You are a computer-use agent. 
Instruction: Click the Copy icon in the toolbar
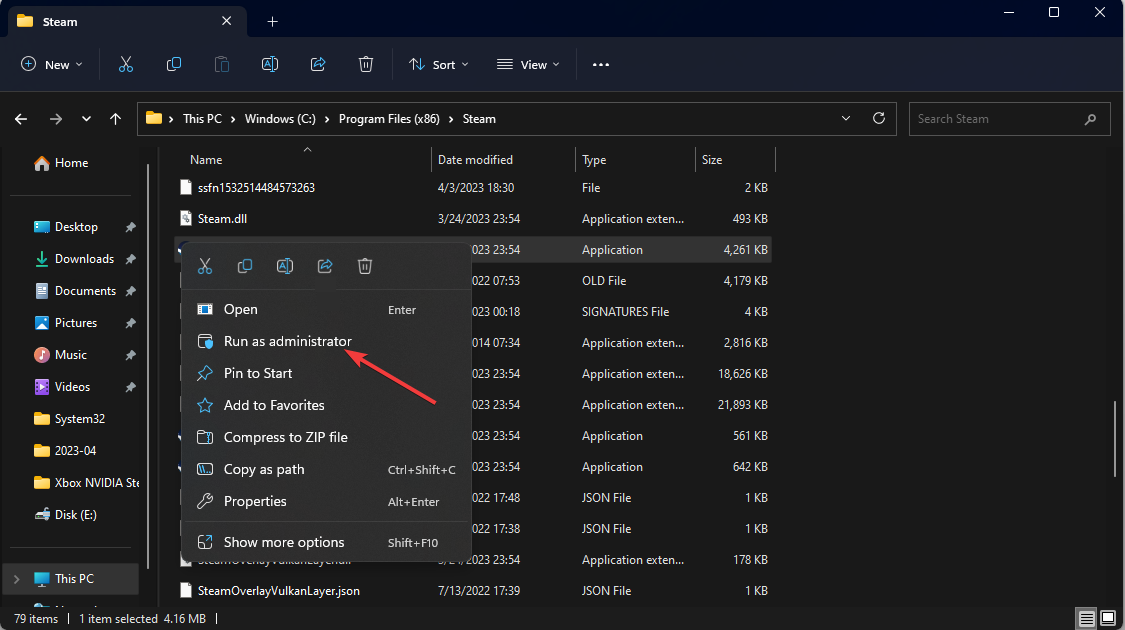click(174, 65)
